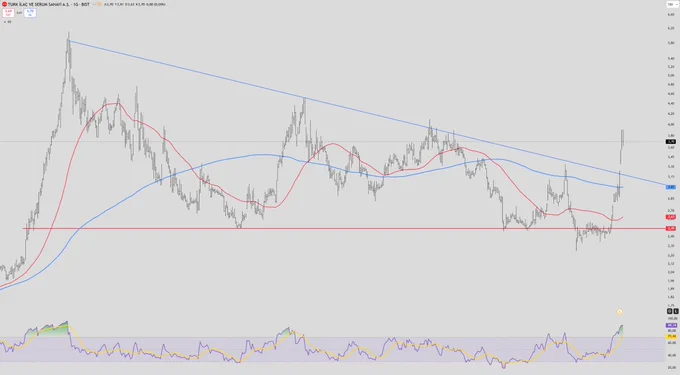Viewport: 680px width, 375px height.
Task: Expand the collapsed indicator legend arrow
Action: click(5, 21)
